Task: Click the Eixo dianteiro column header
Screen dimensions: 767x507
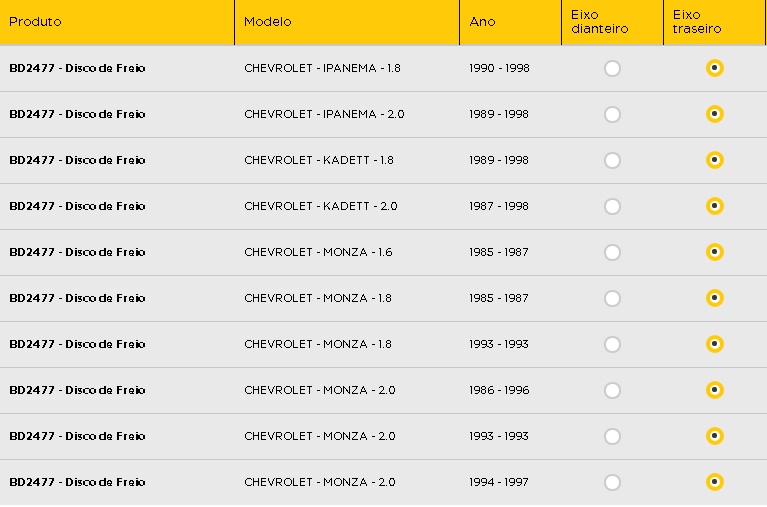Action: (x=600, y=22)
